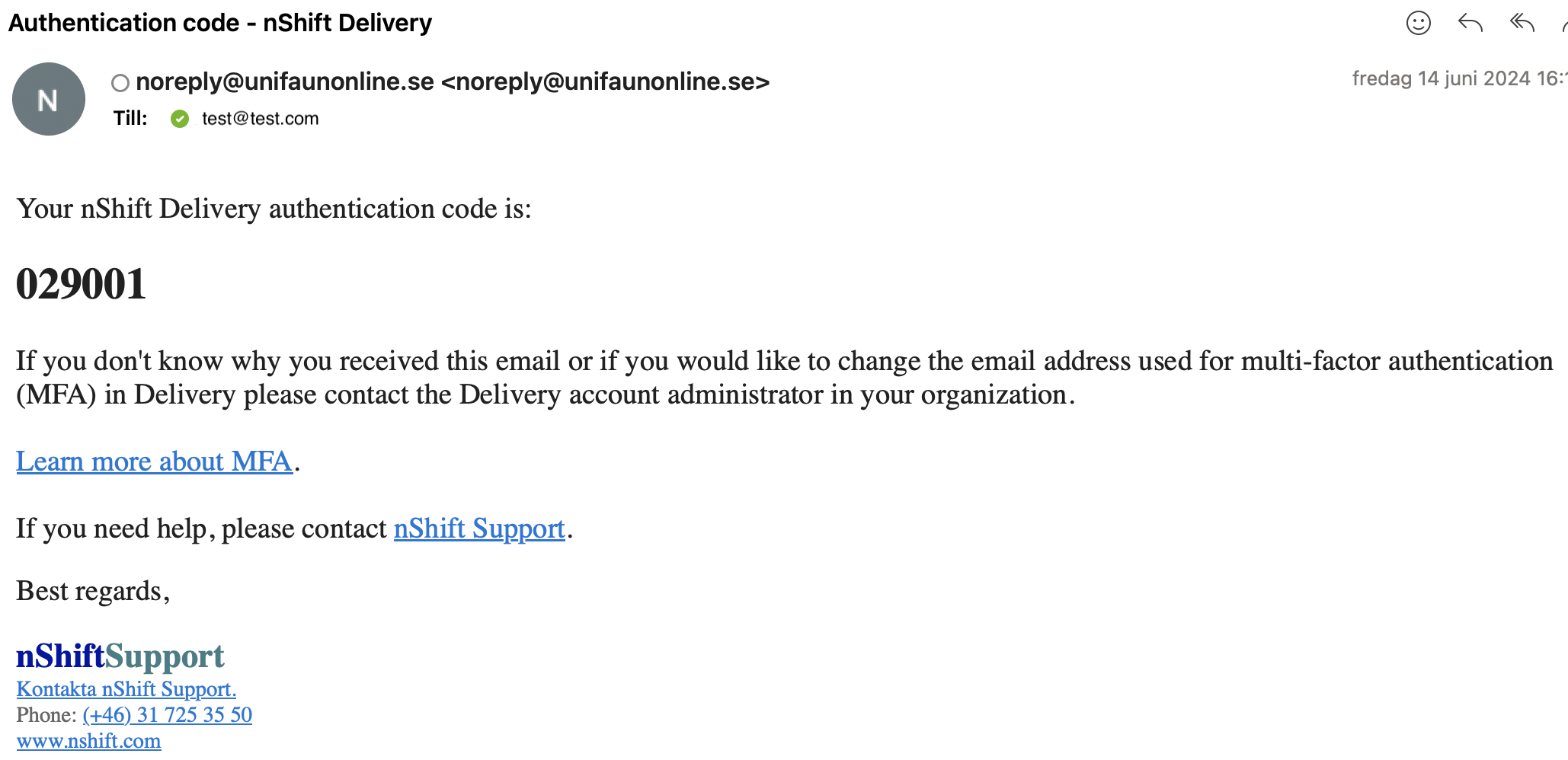This screenshot has height=760, width=1568.
Task: Click the authentication code 029001
Action: click(x=81, y=285)
